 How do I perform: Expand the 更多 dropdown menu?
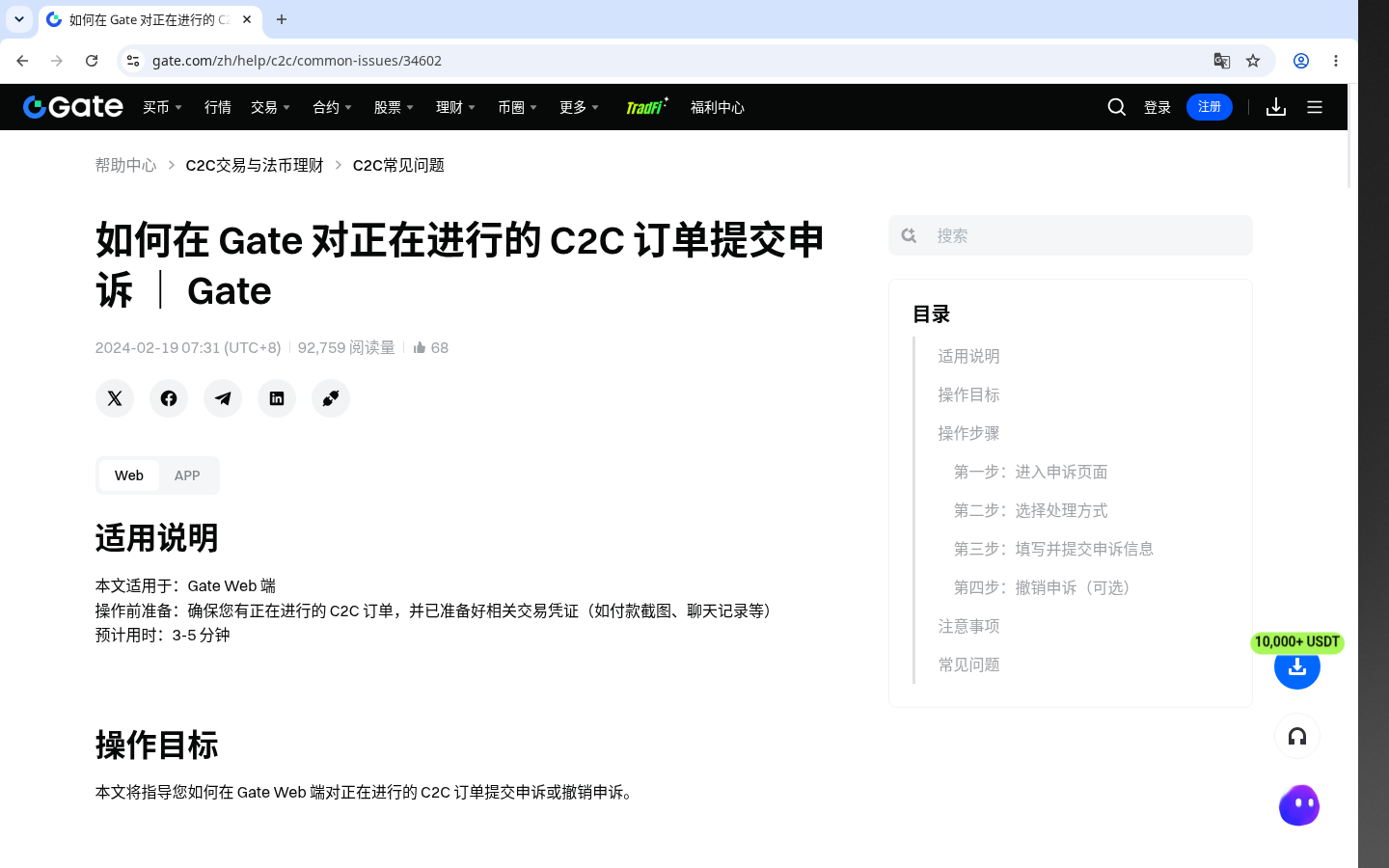(580, 107)
